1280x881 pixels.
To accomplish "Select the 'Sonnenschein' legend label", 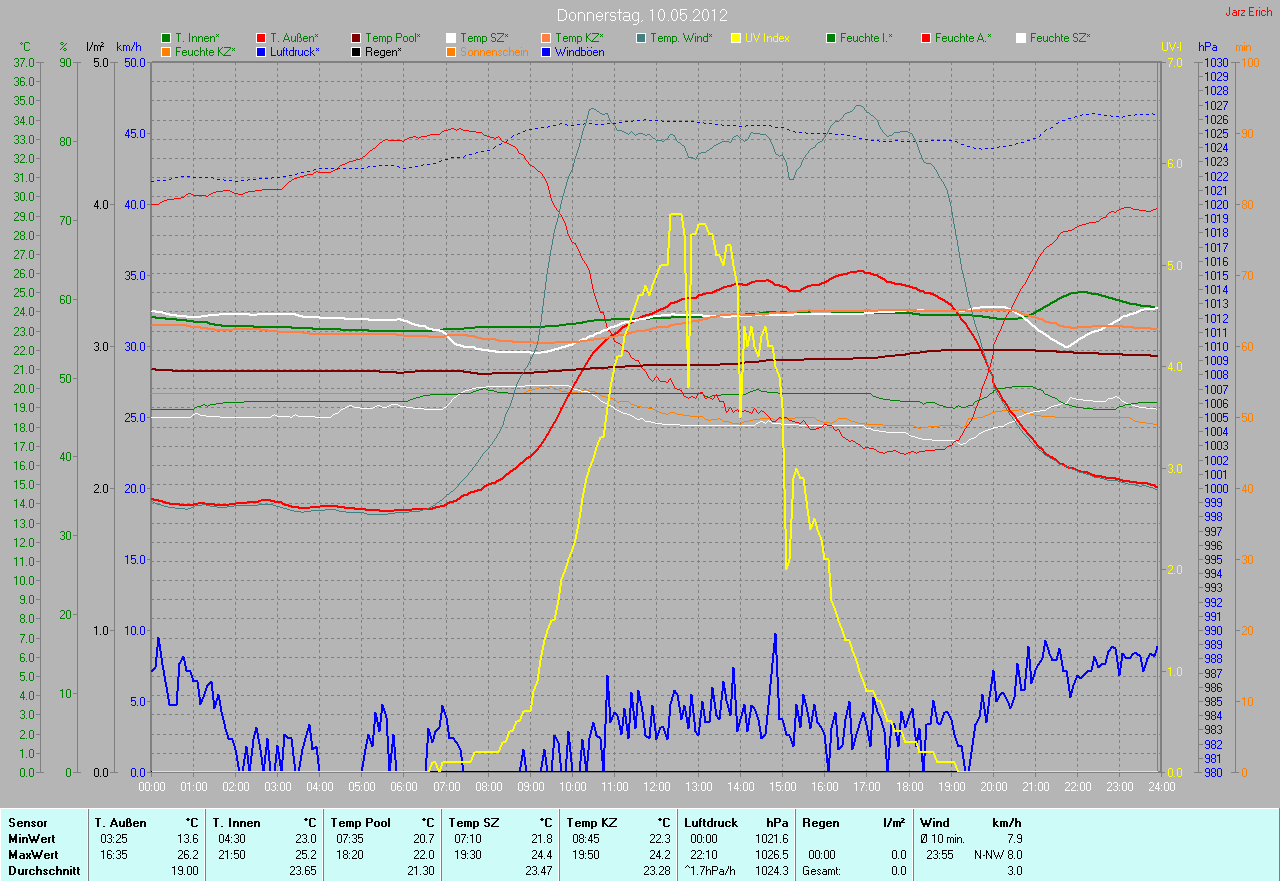I will point(494,51).
